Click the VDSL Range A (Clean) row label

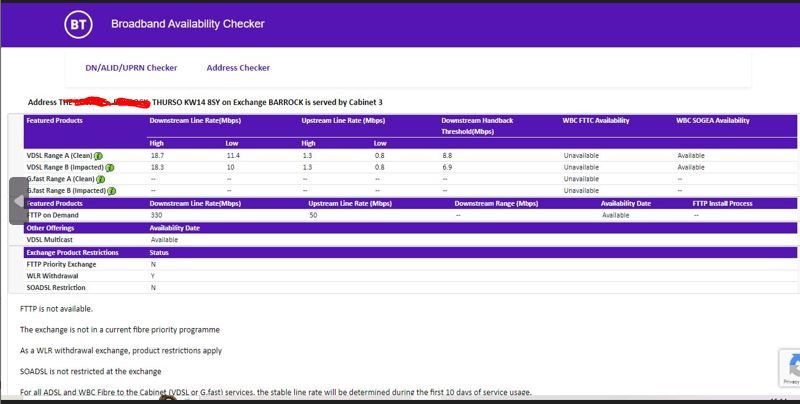[x=60, y=156]
